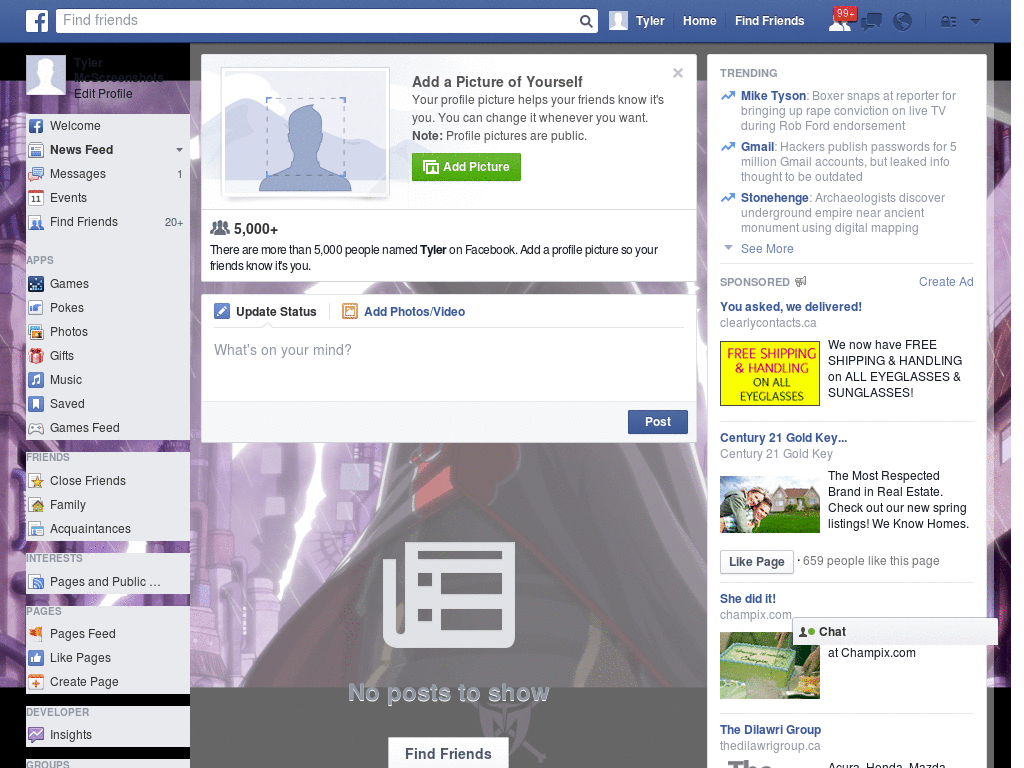Expand the account menu arrow in top bar

tap(975, 22)
